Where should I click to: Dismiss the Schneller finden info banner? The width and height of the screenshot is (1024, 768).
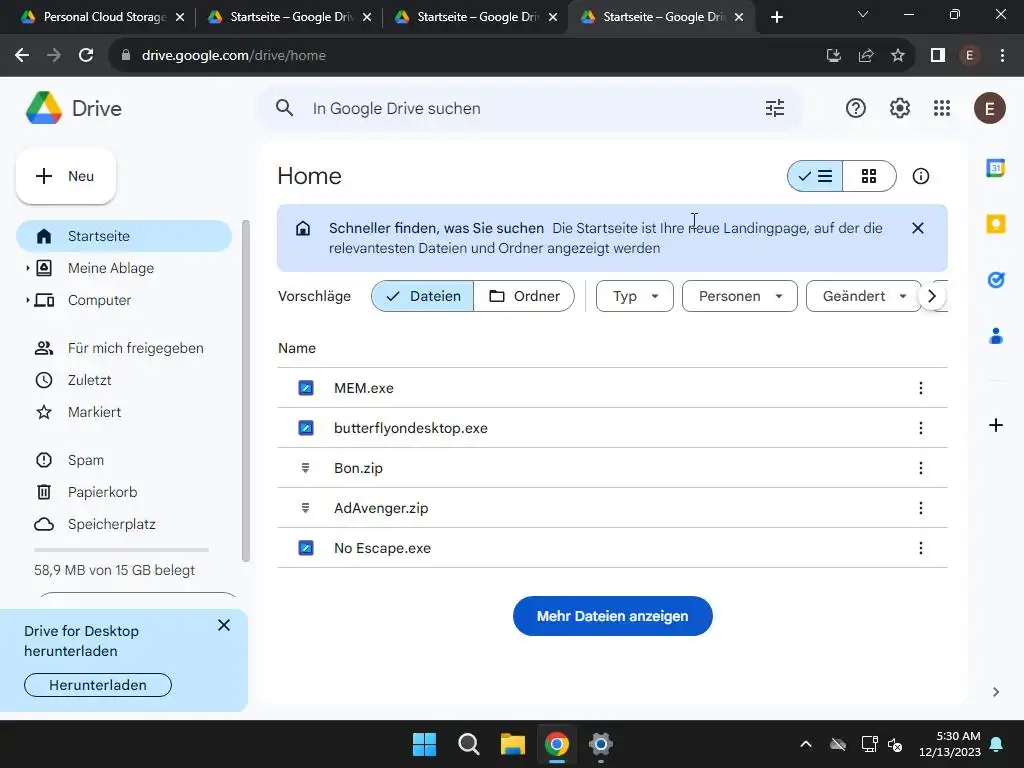click(x=918, y=228)
